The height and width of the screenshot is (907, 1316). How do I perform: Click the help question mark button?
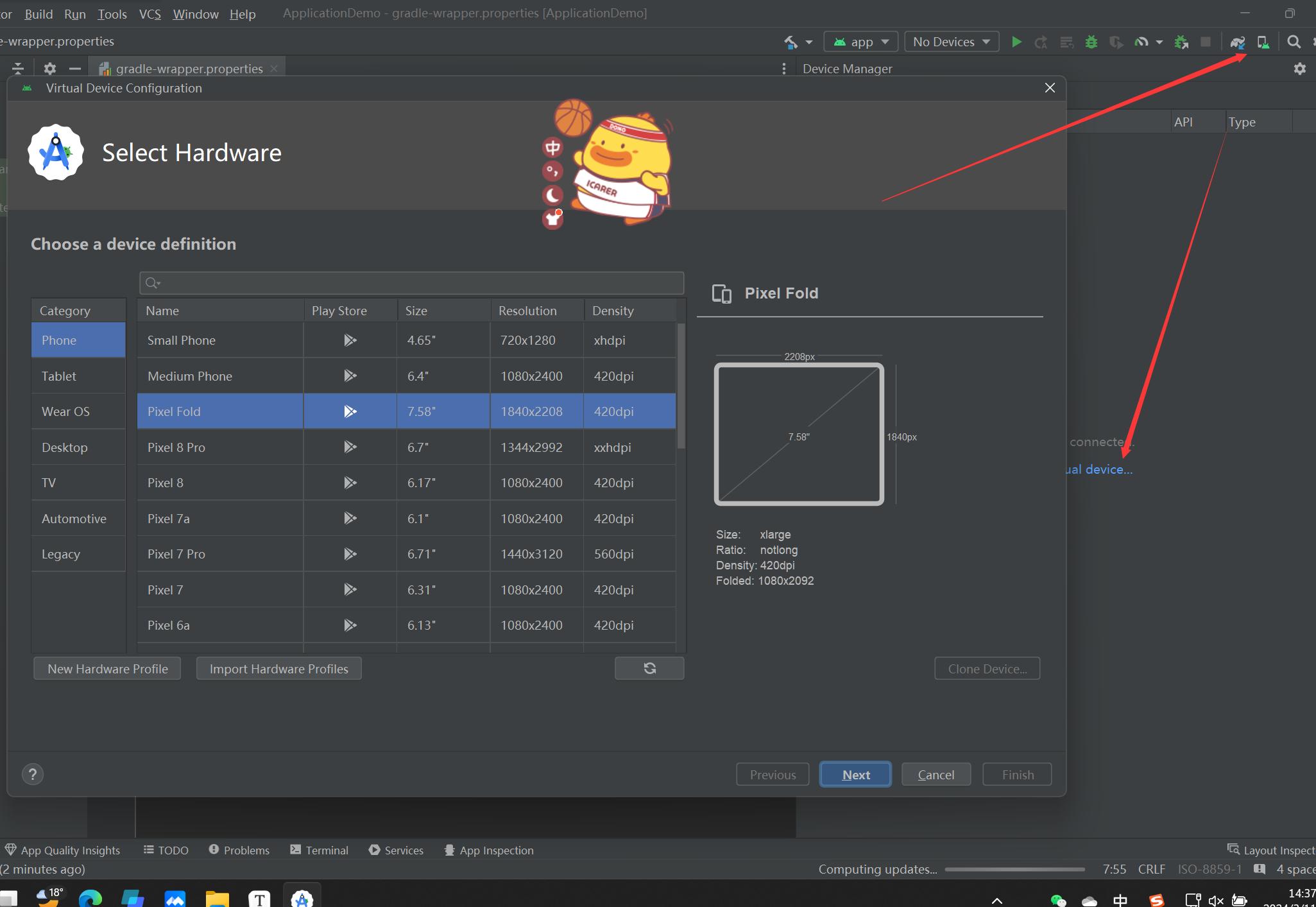point(33,774)
